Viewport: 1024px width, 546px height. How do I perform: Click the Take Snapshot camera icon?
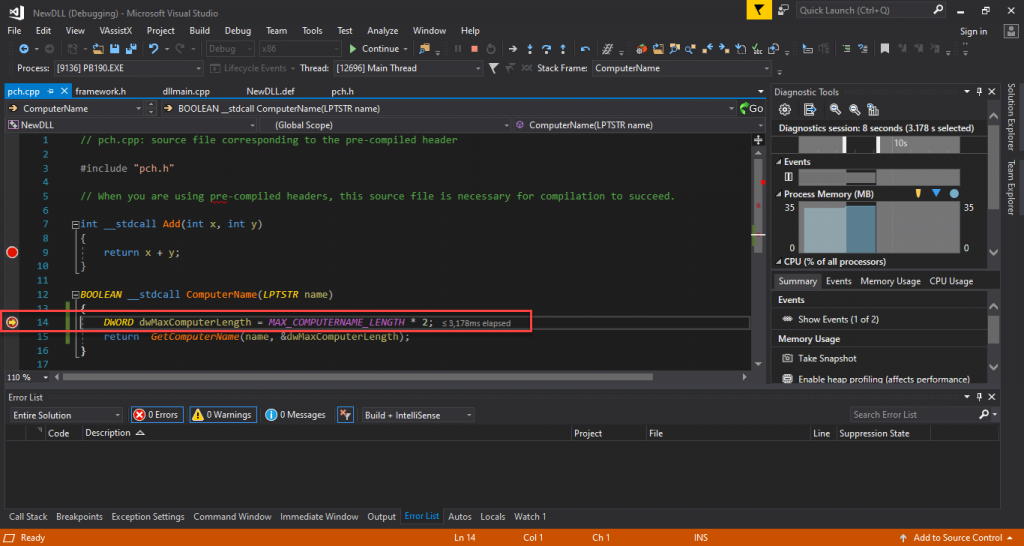(x=787, y=358)
